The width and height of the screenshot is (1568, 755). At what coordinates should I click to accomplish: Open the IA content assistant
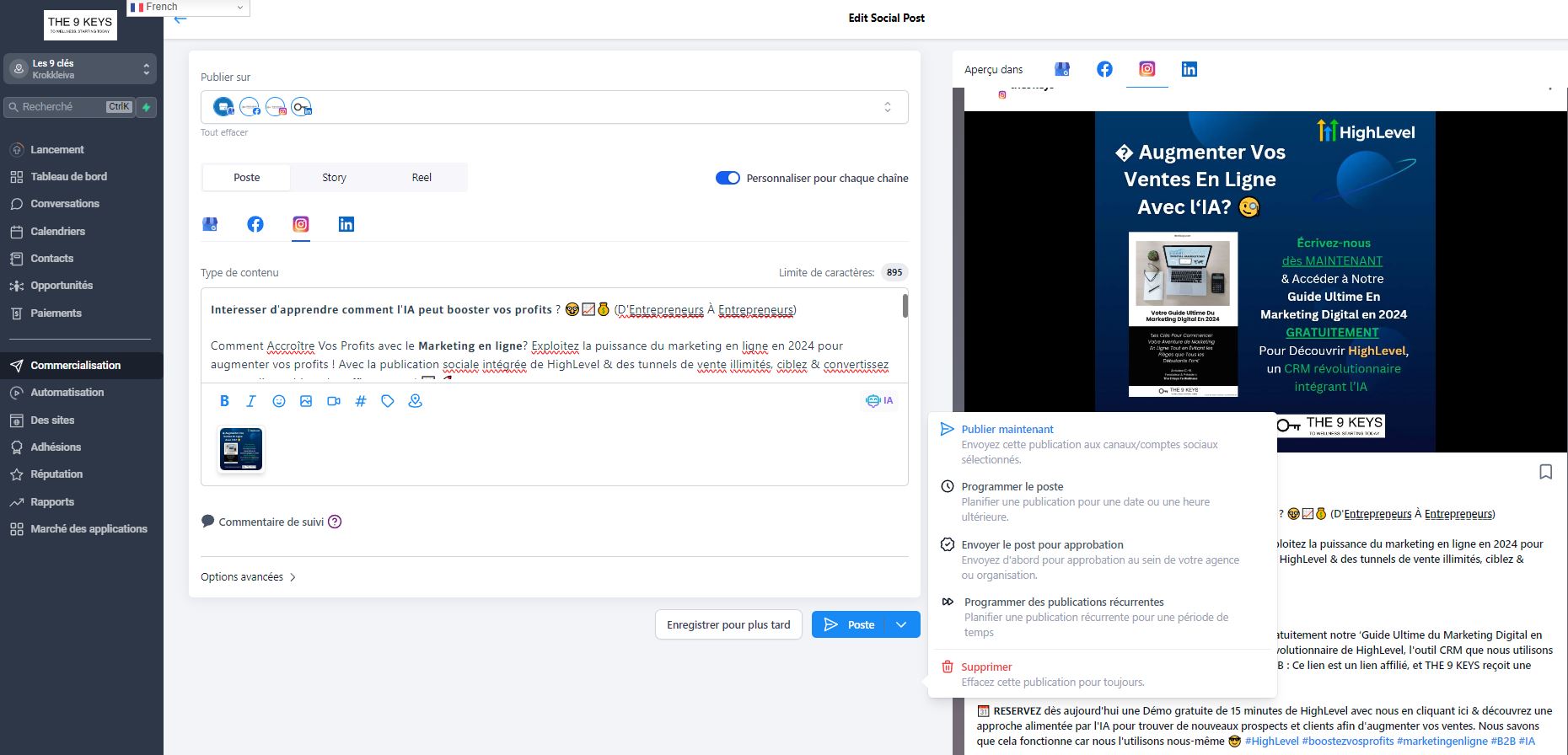click(879, 400)
